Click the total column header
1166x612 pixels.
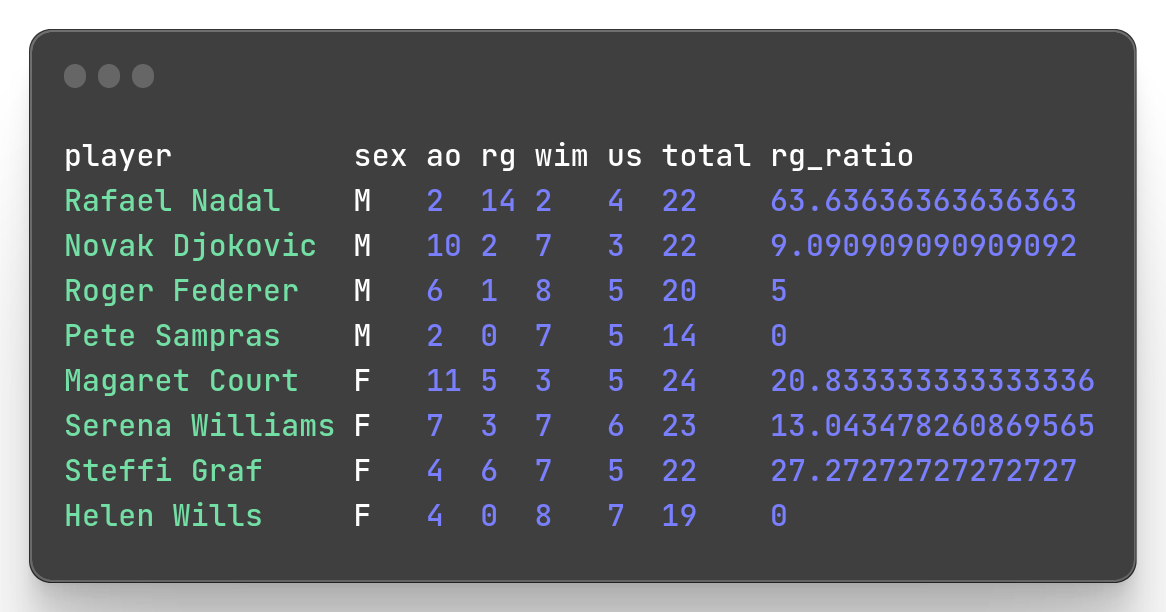(706, 156)
